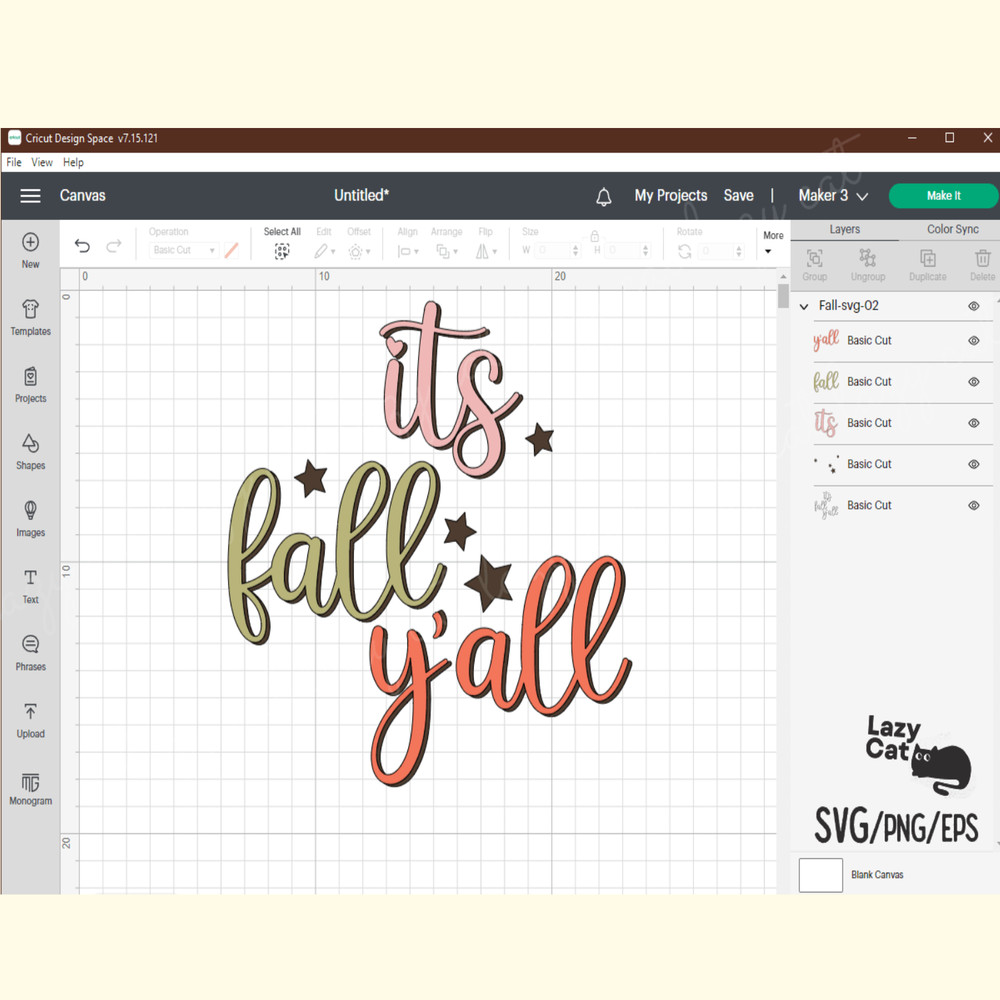Open the View menu
This screenshot has width=1000, height=1000.
point(41,162)
